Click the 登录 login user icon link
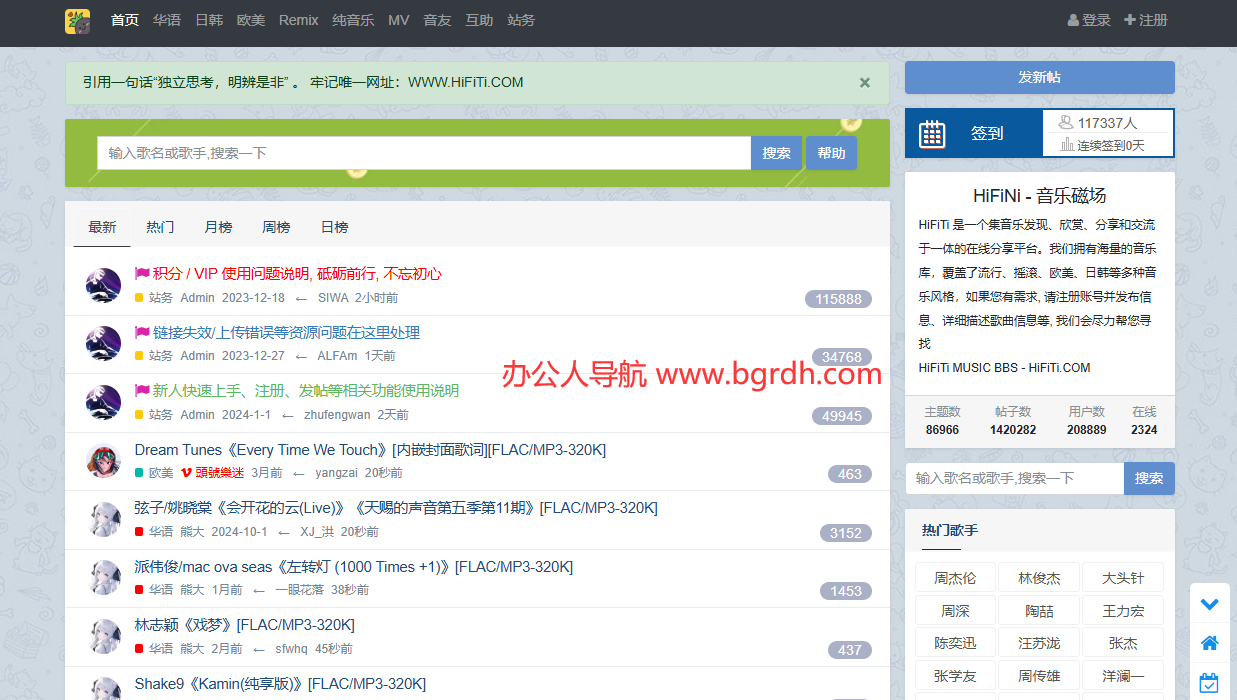The height and width of the screenshot is (700, 1237). [1089, 20]
